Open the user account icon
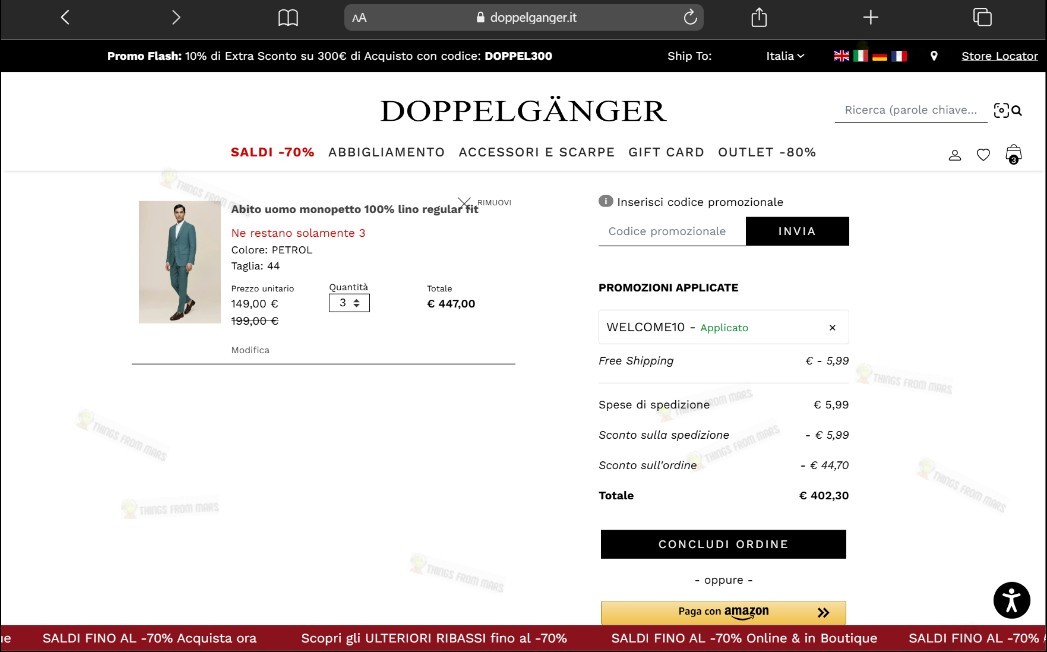1047x652 pixels. coord(955,155)
